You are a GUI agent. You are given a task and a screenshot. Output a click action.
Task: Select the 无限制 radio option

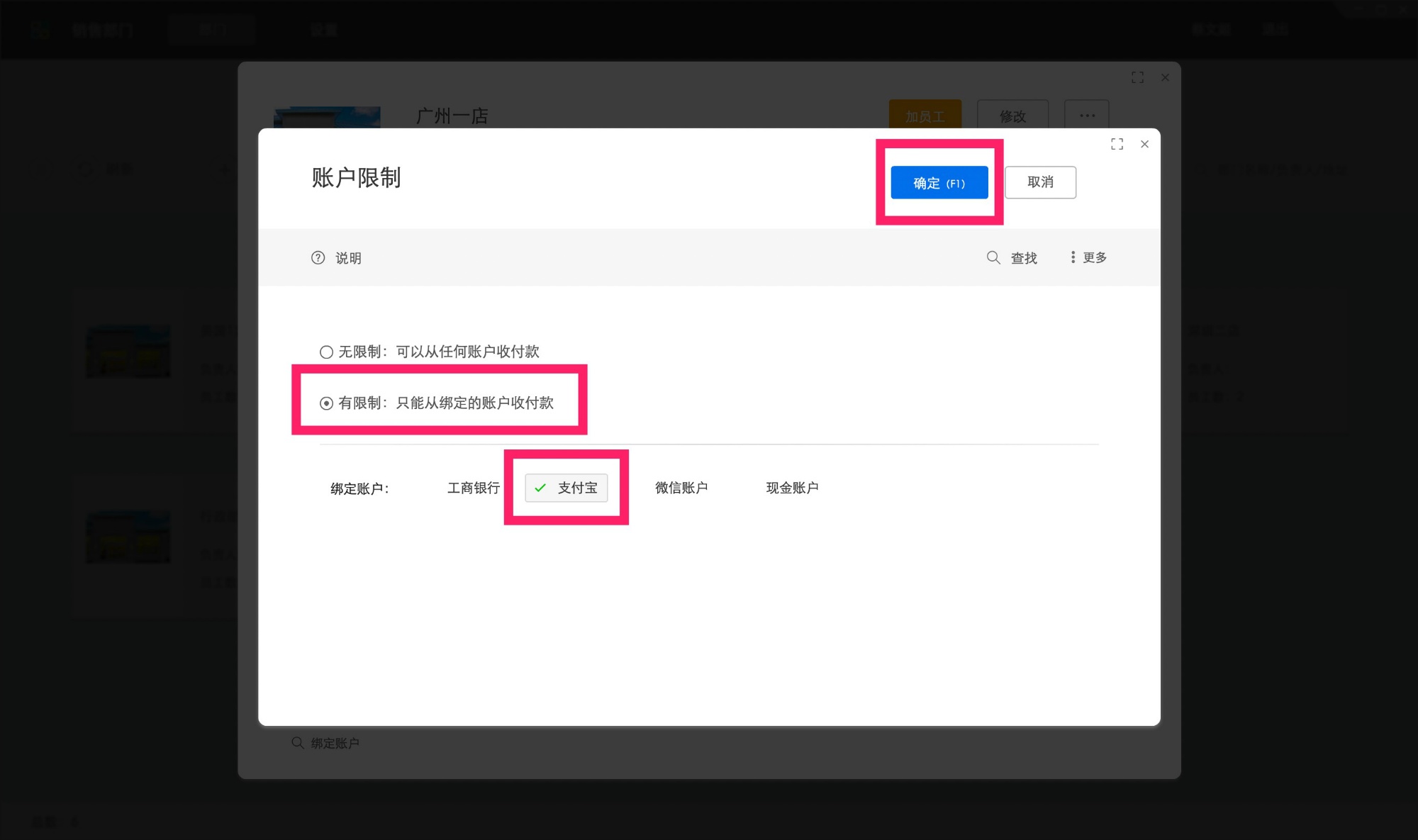[x=325, y=352]
